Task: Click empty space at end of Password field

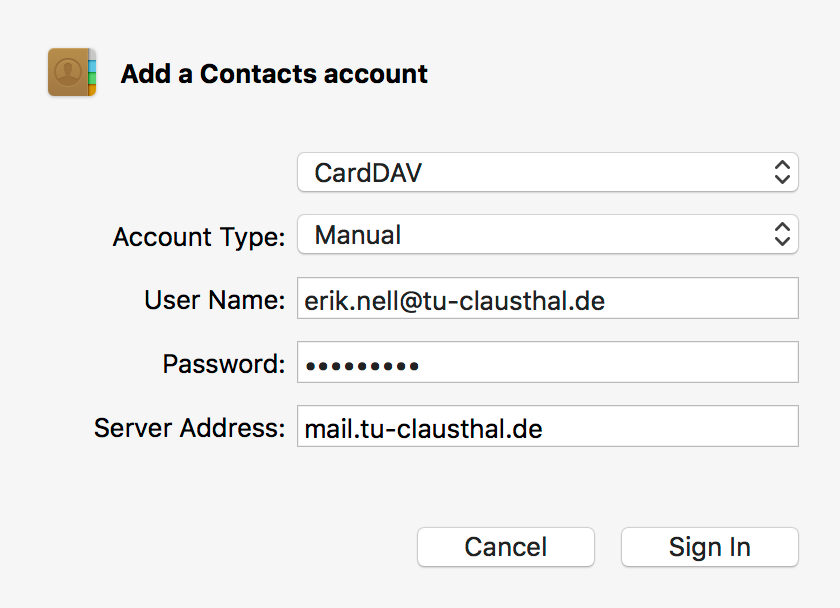Action: tap(608, 362)
